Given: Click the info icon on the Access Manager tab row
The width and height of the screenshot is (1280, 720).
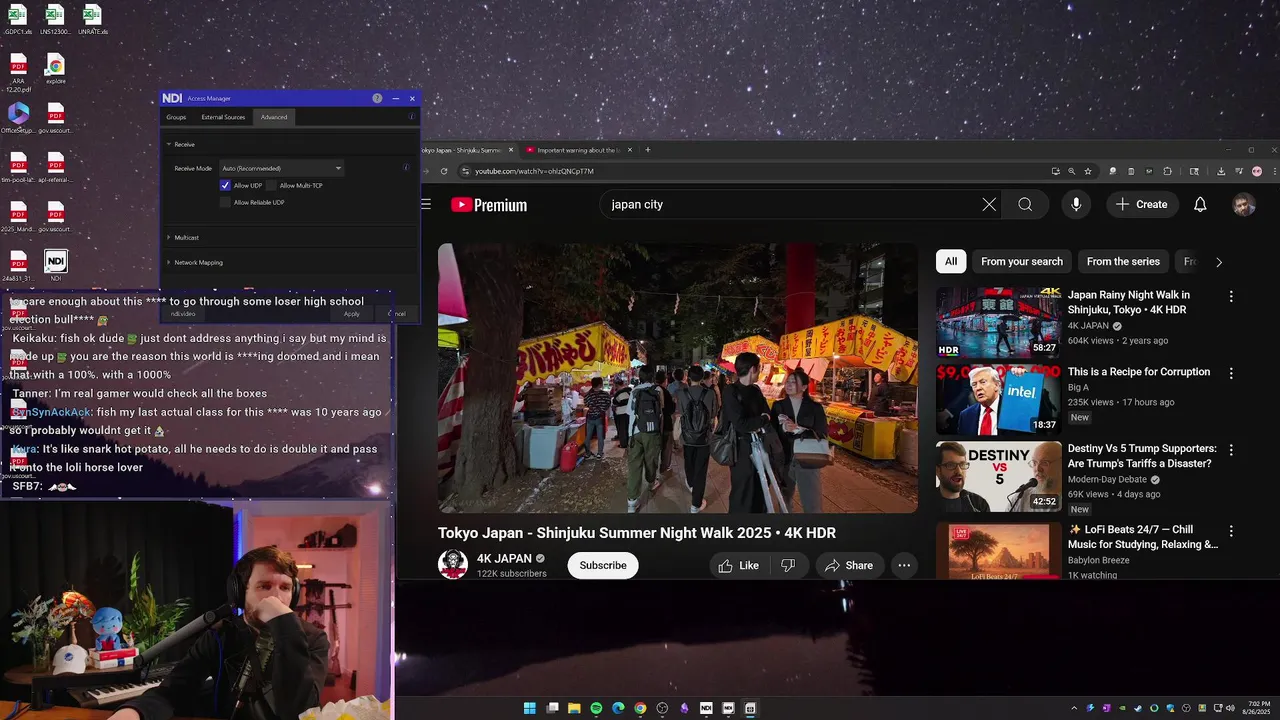Looking at the screenshot, I should (x=411, y=117).
